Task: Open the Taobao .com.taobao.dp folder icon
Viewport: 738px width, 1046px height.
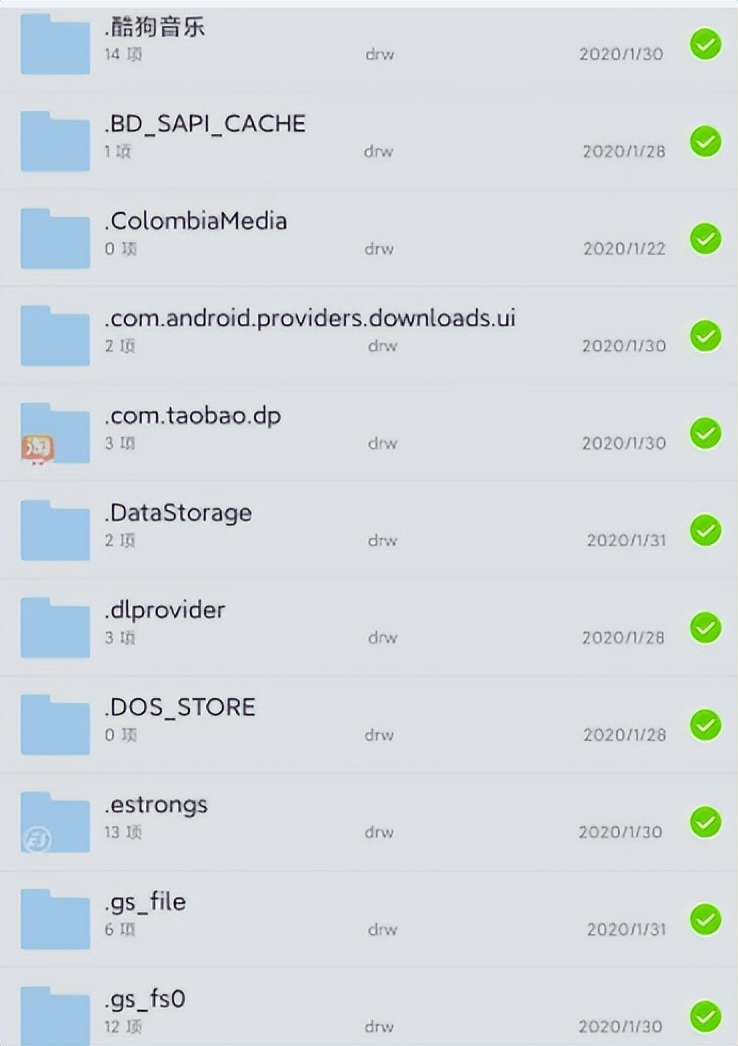Action: [55, 433]
